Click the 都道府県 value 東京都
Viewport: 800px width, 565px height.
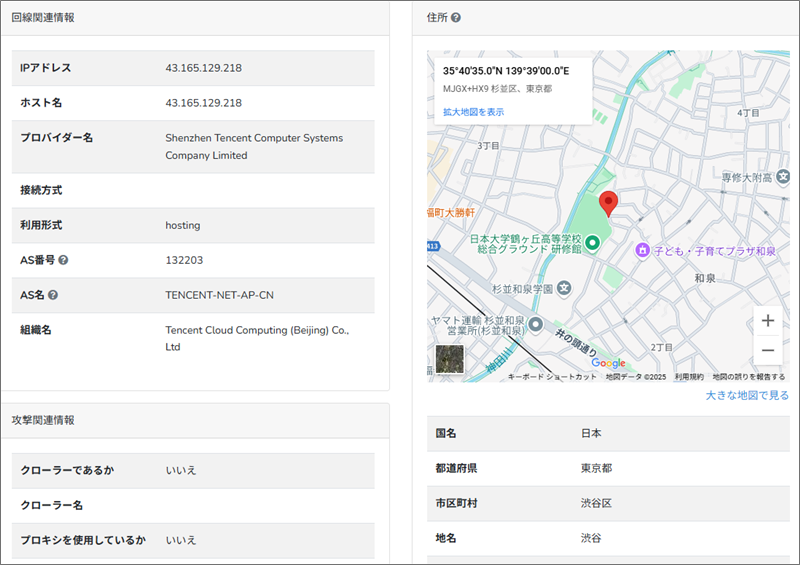click(596, 468)
